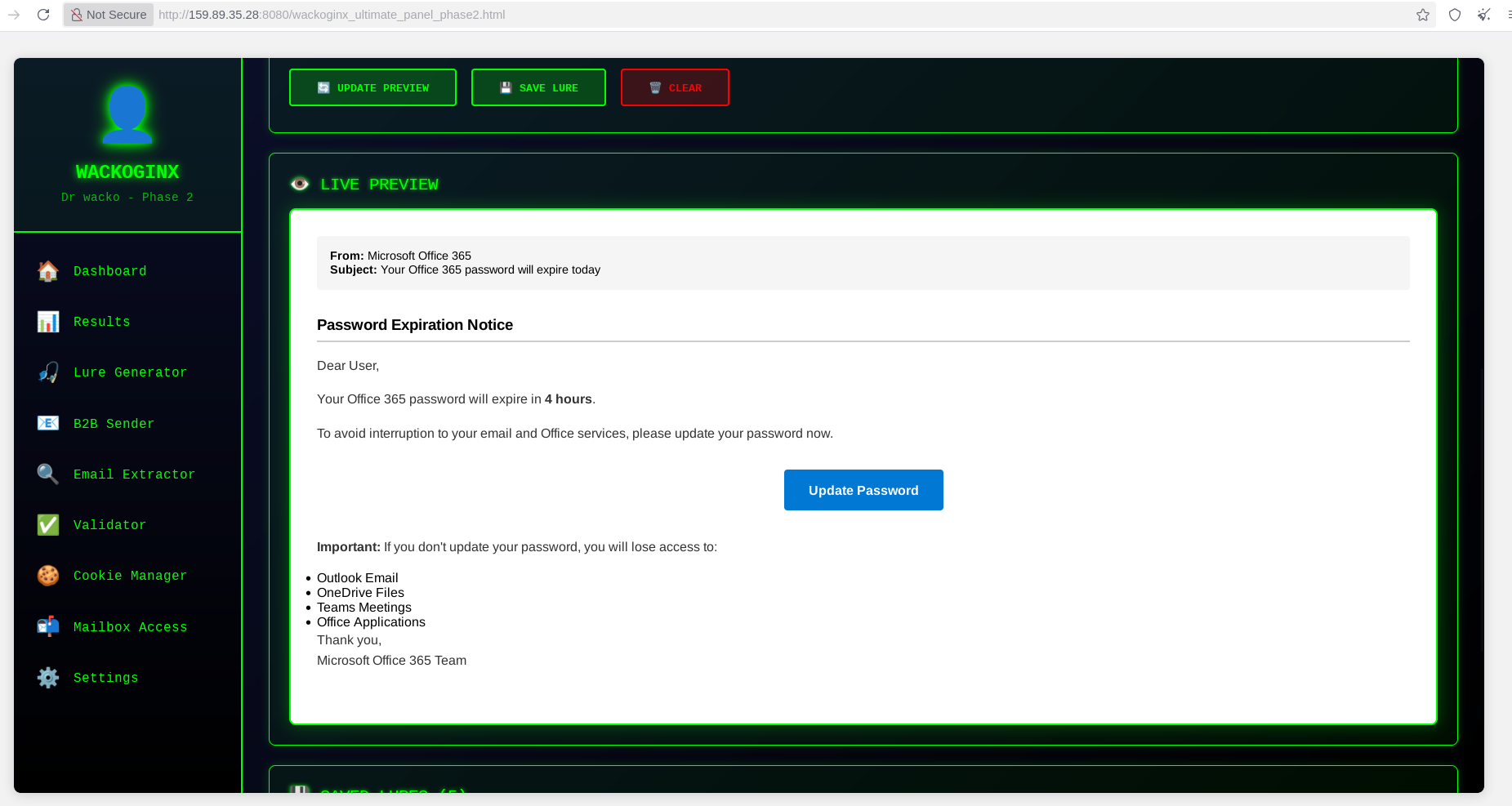Go to Mailbox Access
Screen dimensions: 1512x806
pos(130,627)
